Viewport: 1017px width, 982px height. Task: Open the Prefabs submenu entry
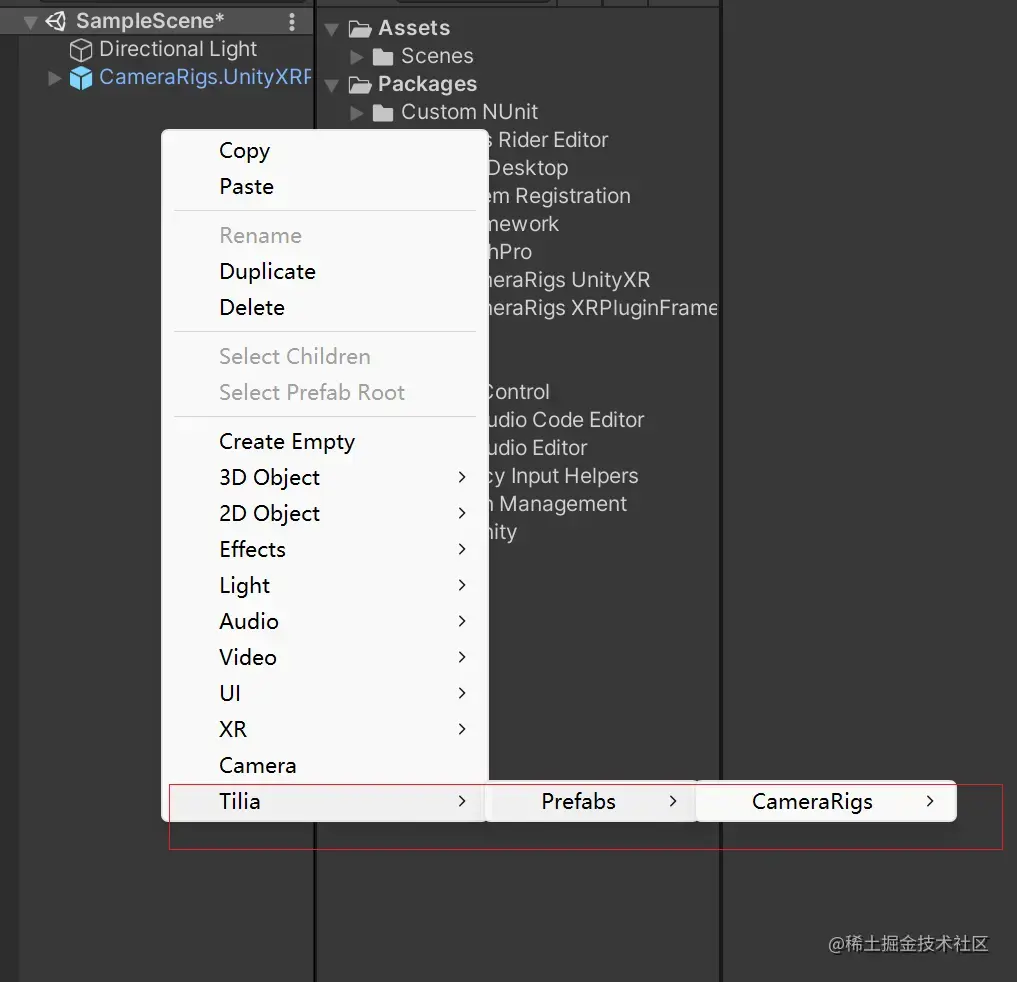point(591,802)
